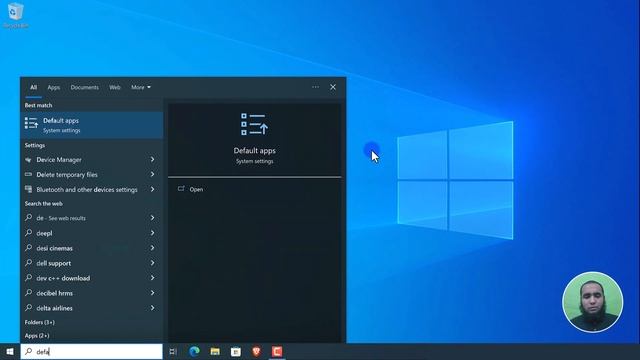Expand Device Manager result arrow
The height and width of the screenshot is (360, 640).
point(153,160)
